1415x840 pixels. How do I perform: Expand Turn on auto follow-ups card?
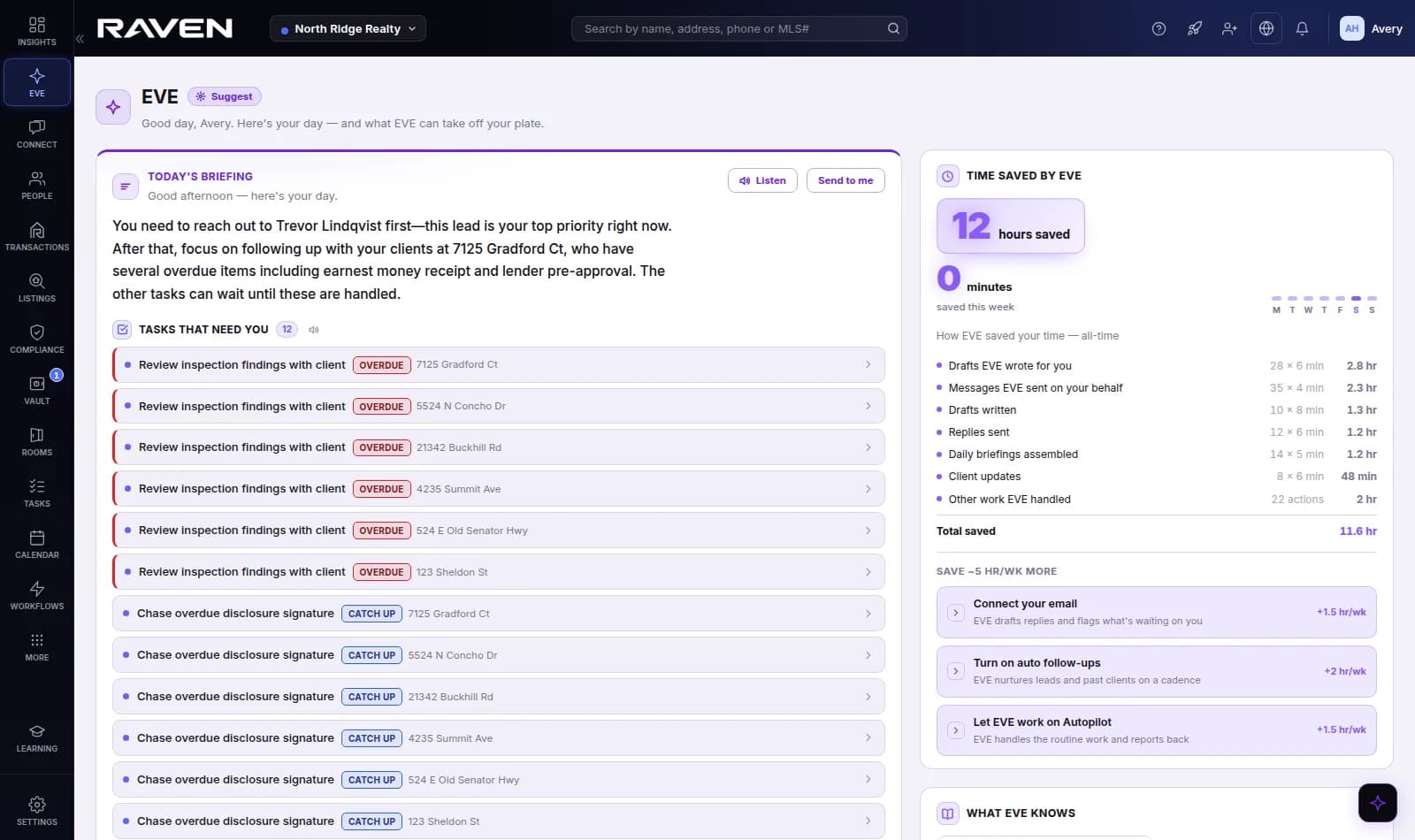1157,671
